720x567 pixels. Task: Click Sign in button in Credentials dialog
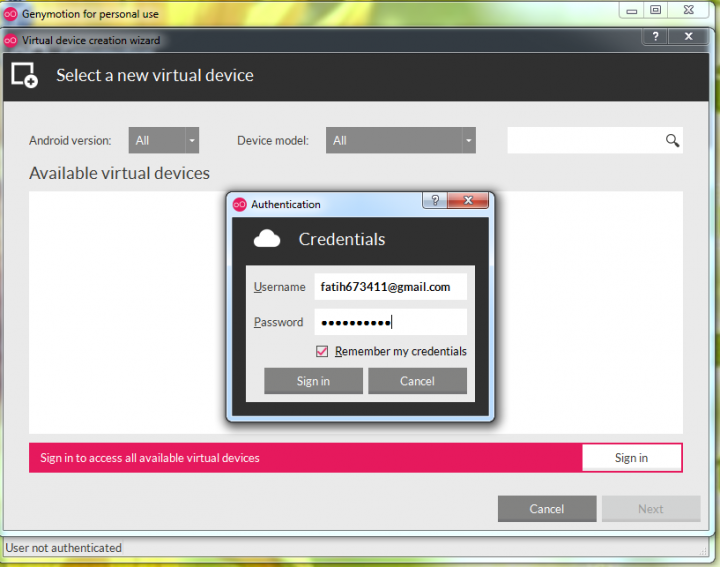coord(313,381)
